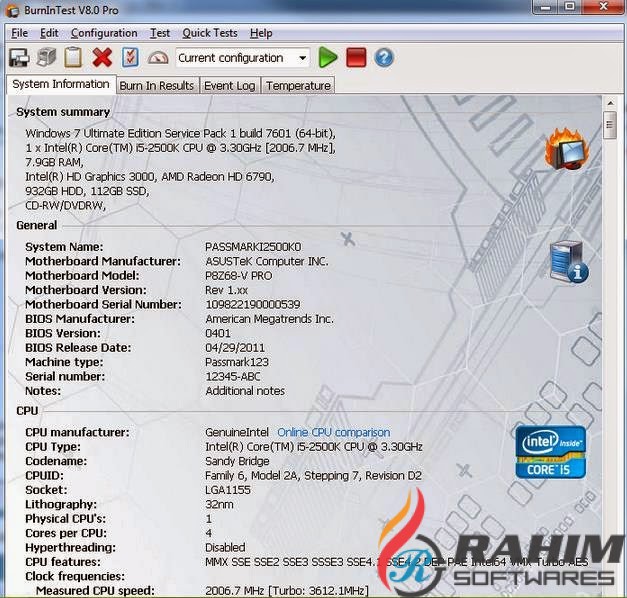Switch to the Event Log tab
This screenshot has width=627, height=598.
click(x=230, y=86)
